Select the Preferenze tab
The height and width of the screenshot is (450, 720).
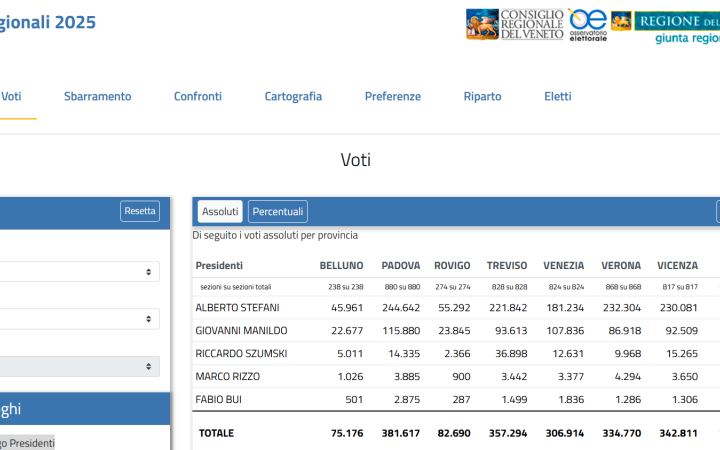(392, 97)
